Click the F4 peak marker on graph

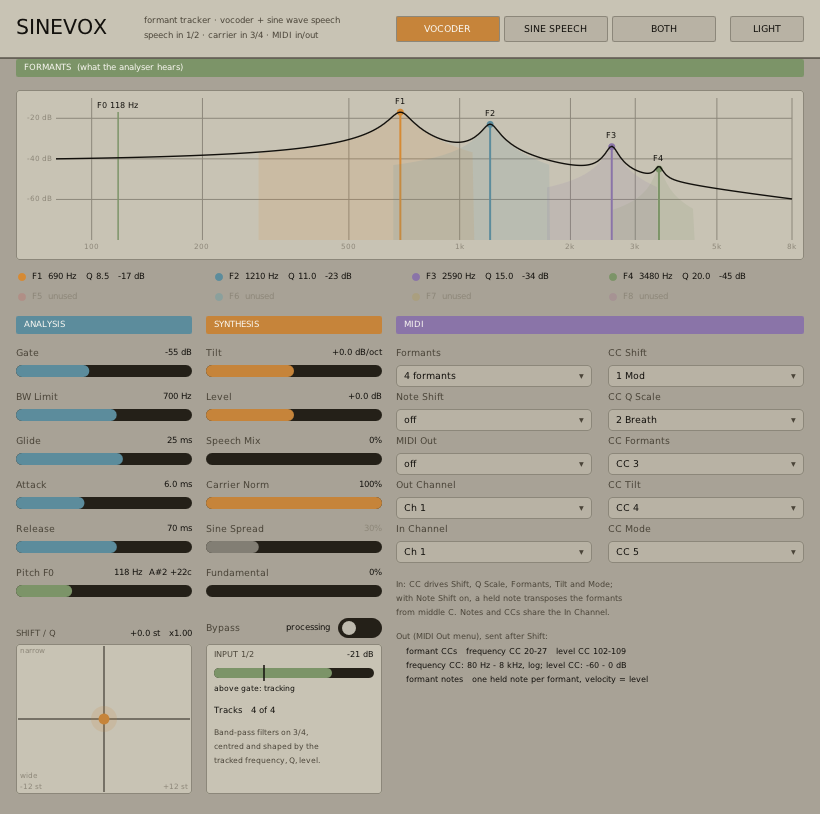pyautogui.click(x=659, y=169)
